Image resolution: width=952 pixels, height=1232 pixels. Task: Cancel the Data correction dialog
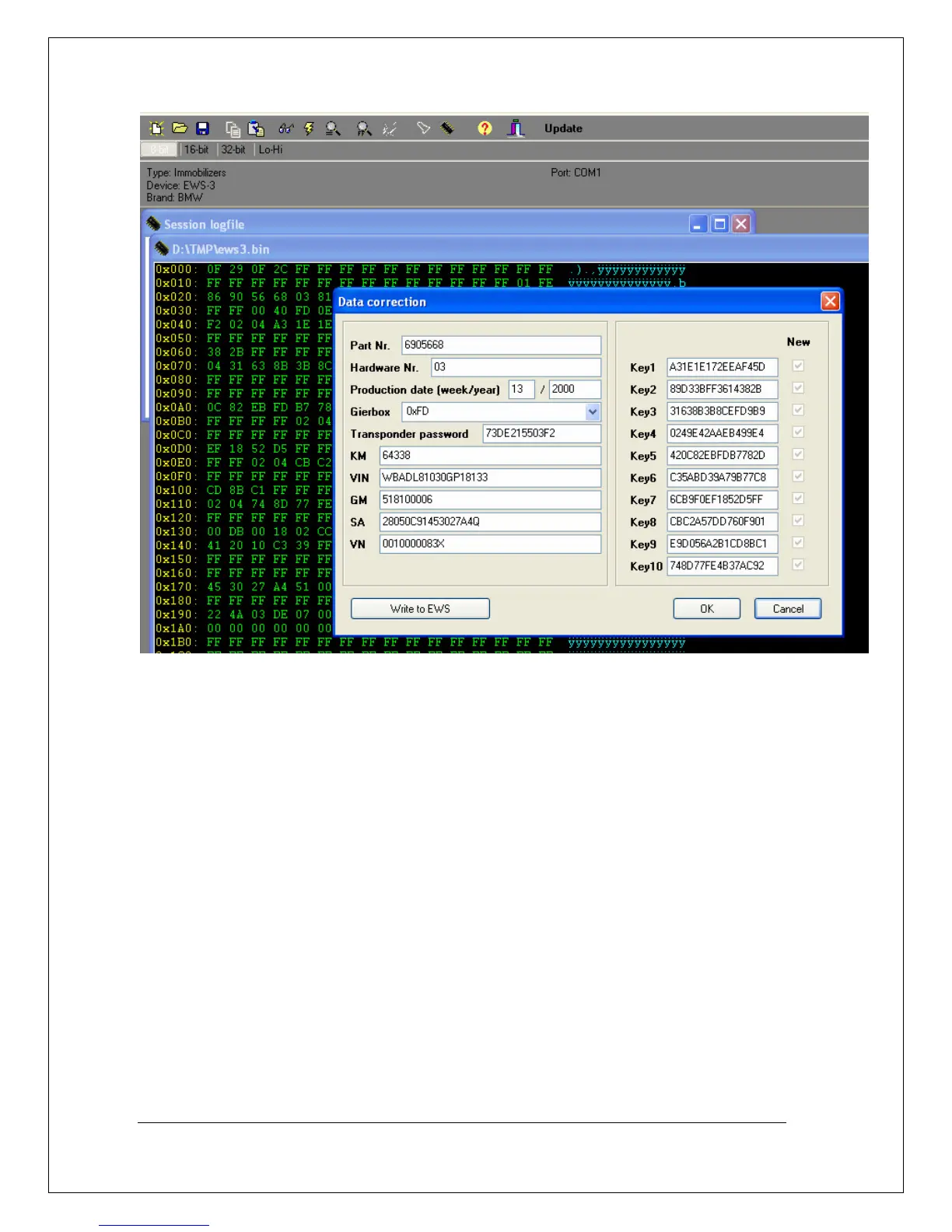[x=788, y=608]
